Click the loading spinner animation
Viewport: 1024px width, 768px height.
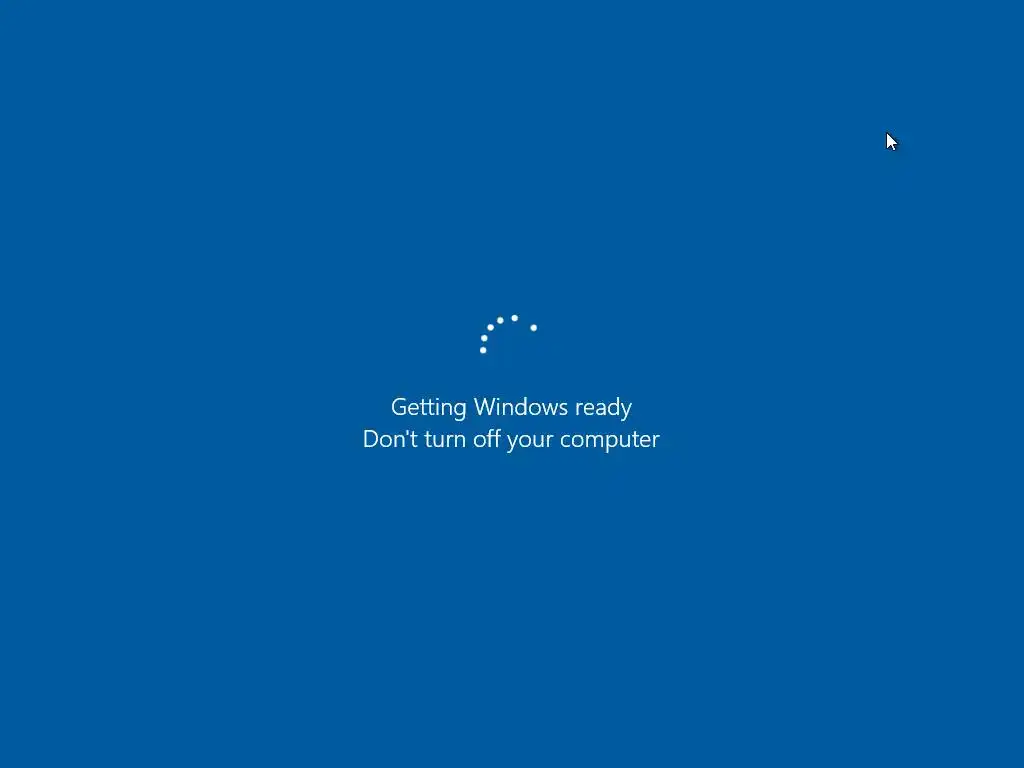tap(509, 334)
